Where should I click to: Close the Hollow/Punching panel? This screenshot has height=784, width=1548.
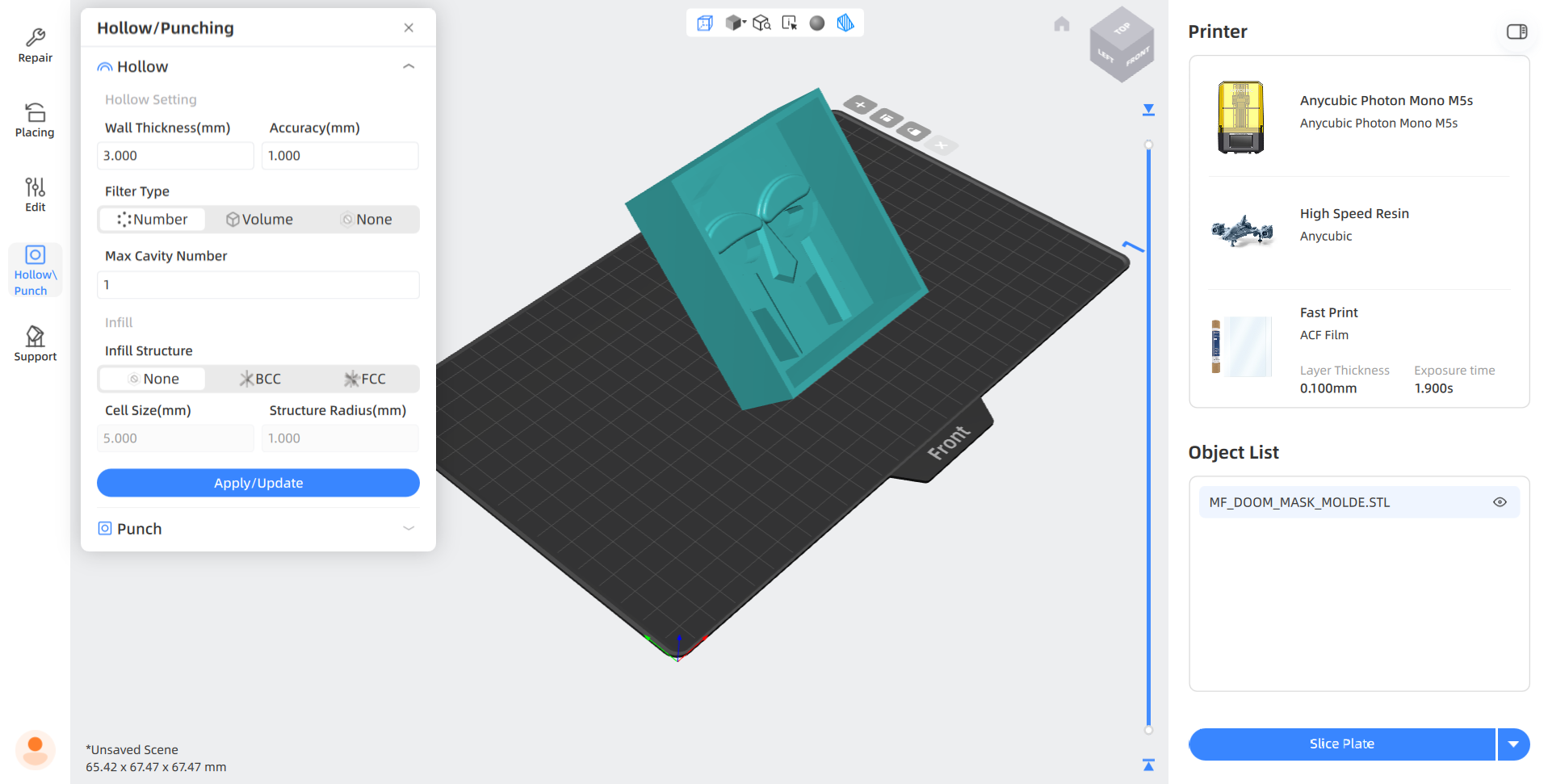pyautogui.click(x=409, y=28)
